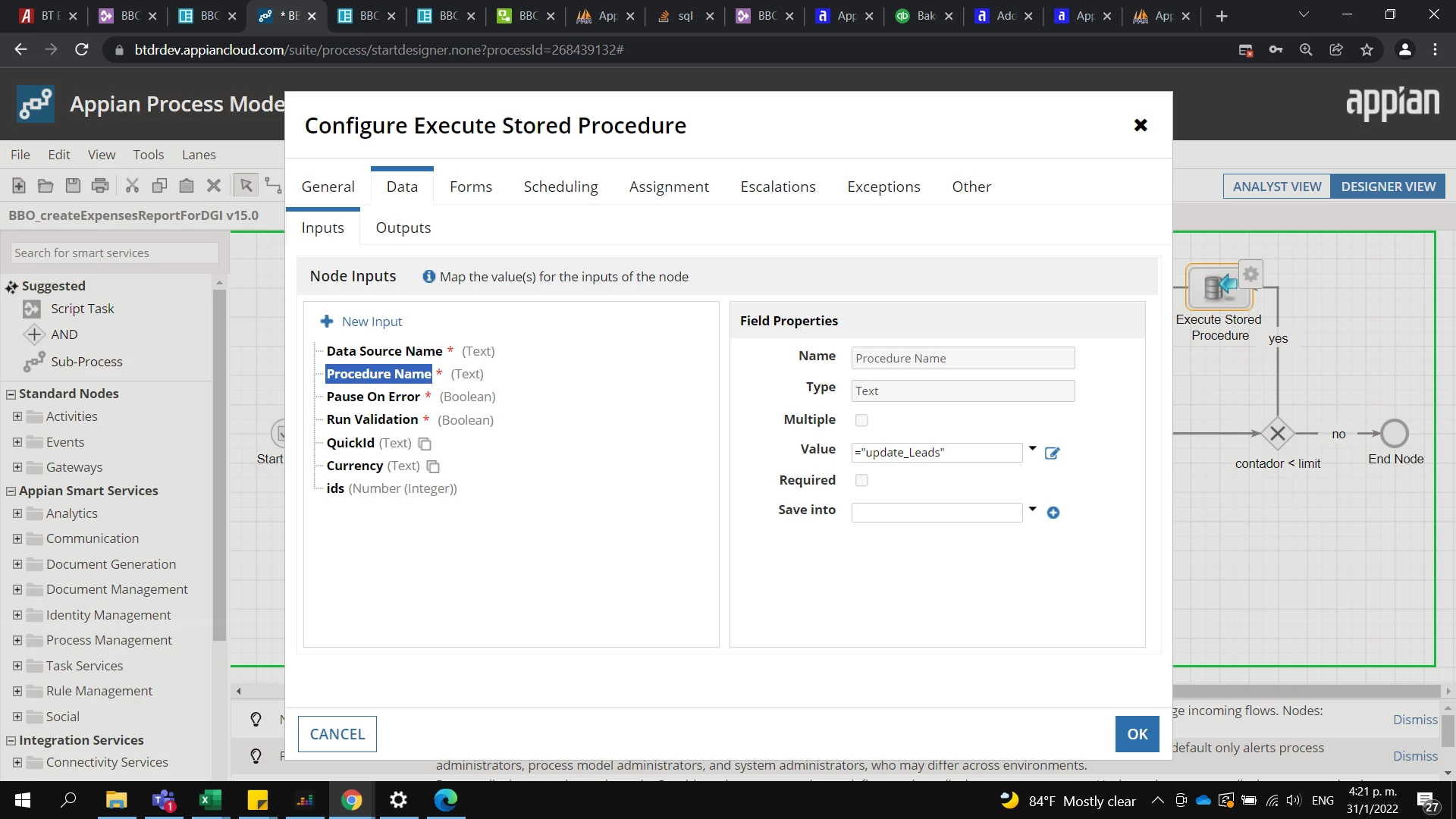The height and width of the screenshot is (819, 1456).
Task: Switch to the Outputs sub-tab
Action: [x=403, y=227]
